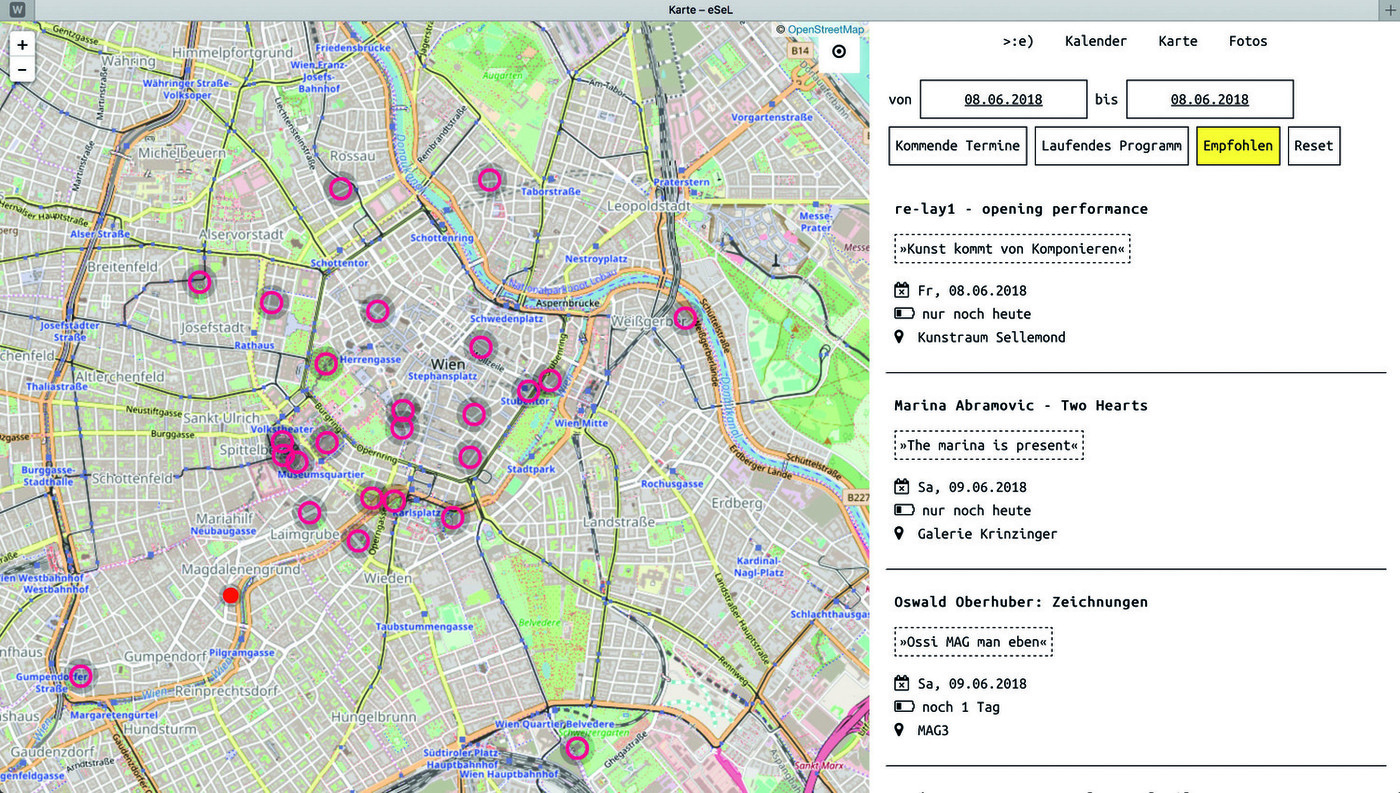1400x793 pixels.
Task: Select the pink marker in Laimgrube
Action: (309, 513)
